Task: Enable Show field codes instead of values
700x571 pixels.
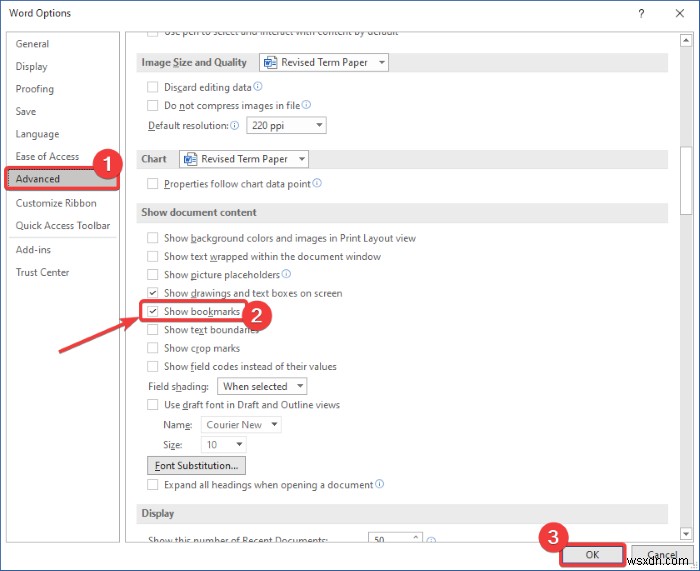Action: pos(153,367)
